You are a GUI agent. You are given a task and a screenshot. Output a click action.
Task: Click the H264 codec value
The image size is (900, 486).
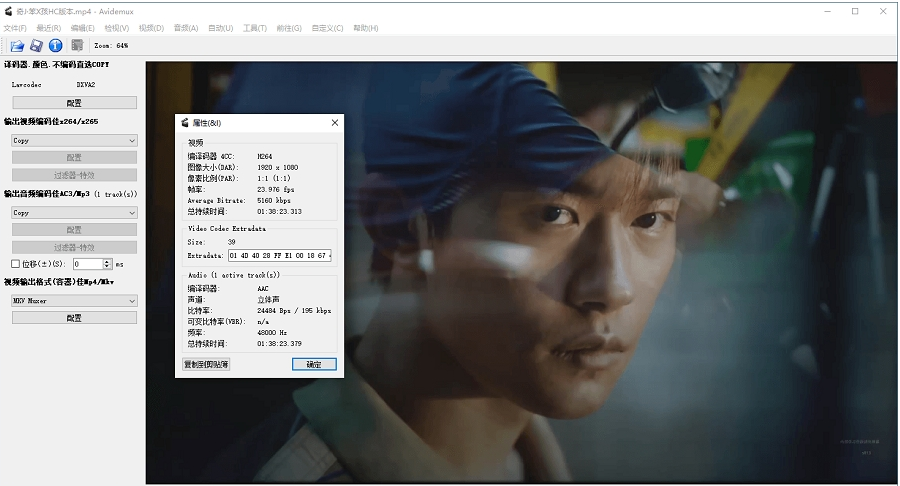[265, 156]
